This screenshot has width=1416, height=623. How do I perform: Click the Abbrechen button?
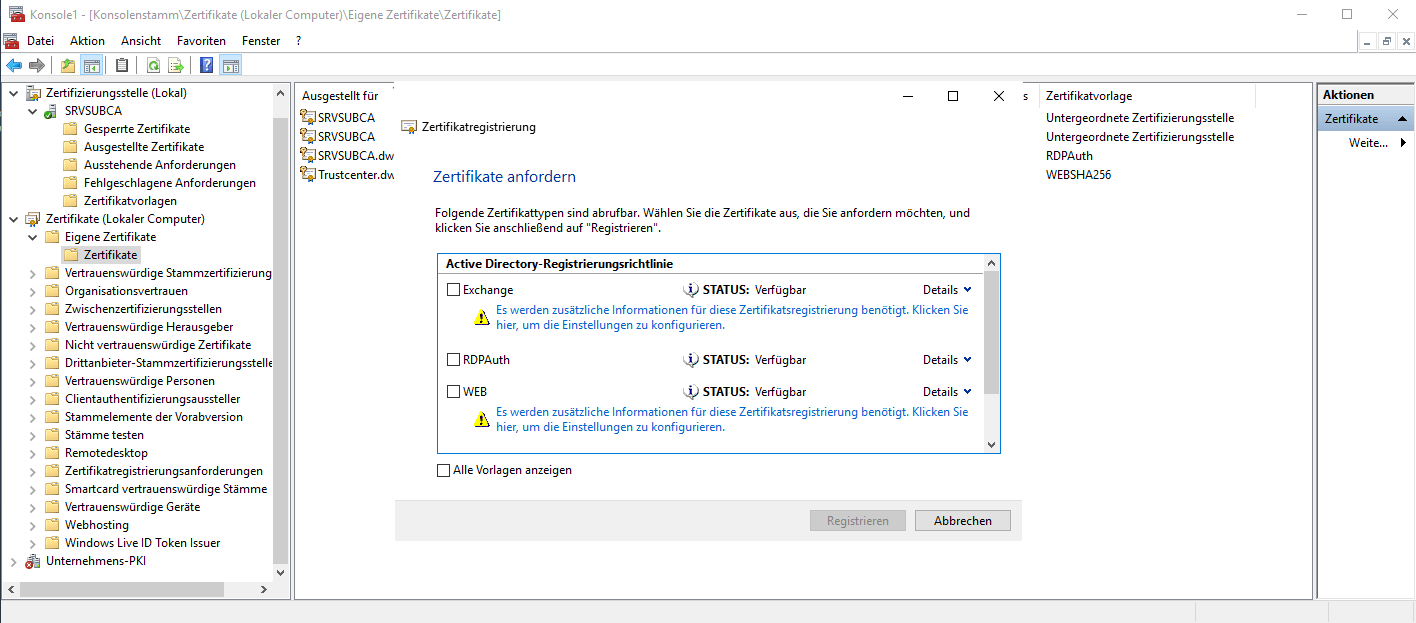coord(962,521)
